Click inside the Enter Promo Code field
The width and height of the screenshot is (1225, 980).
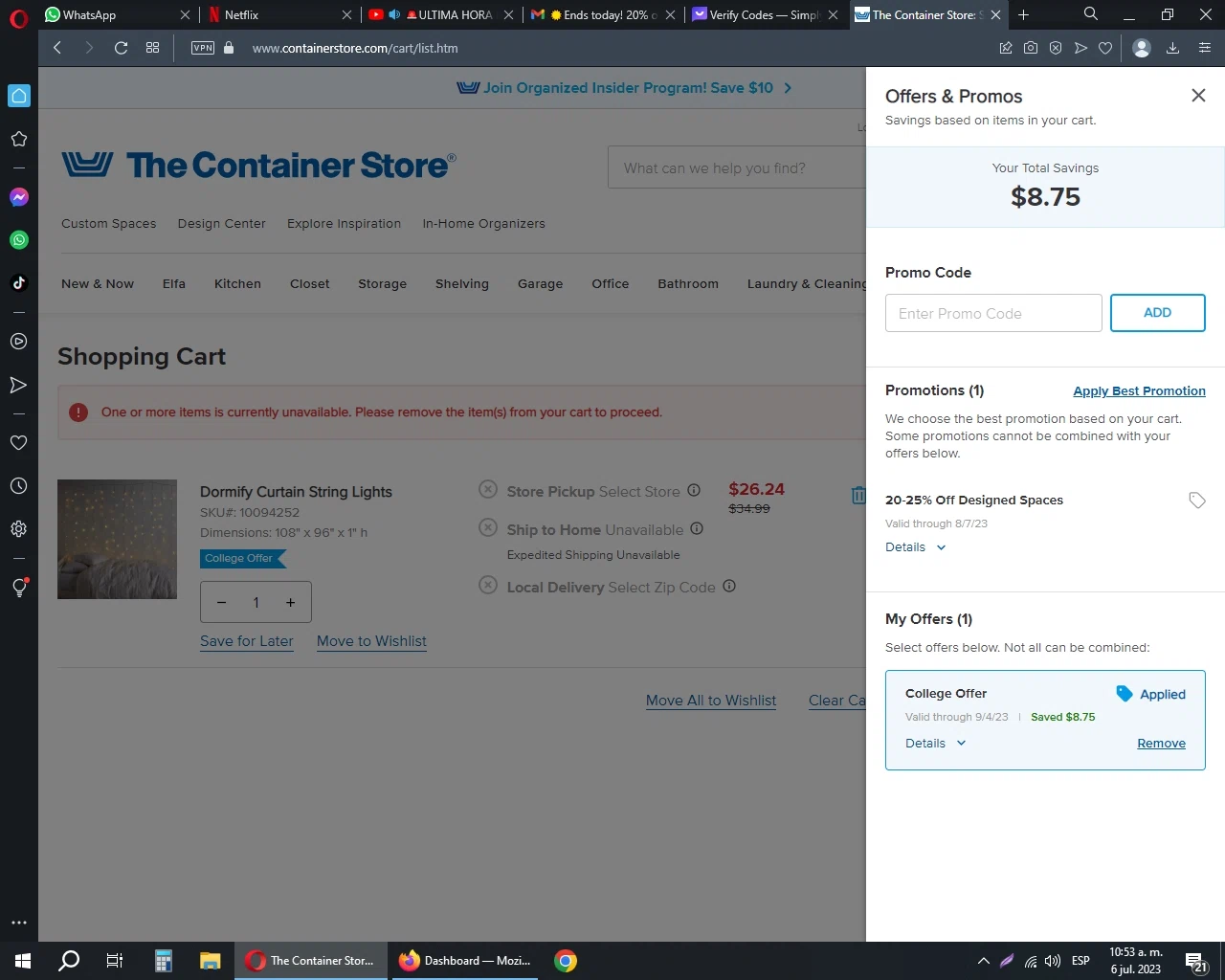pos(993,313)
